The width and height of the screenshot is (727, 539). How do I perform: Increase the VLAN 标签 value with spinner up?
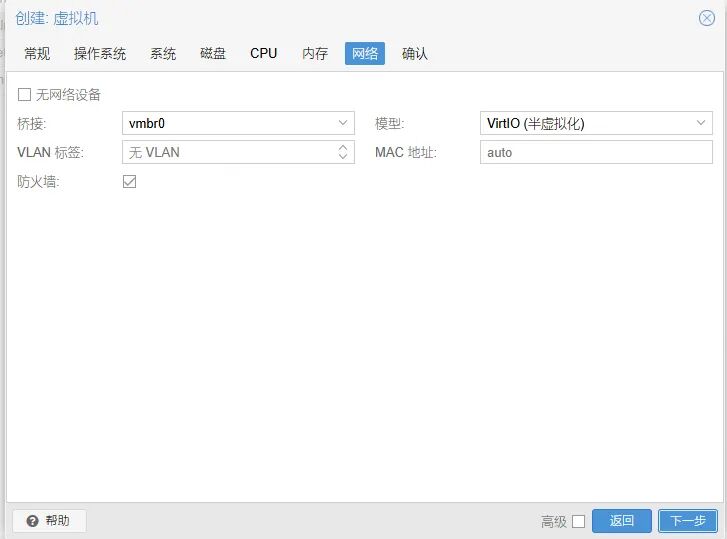click(343, 147)
